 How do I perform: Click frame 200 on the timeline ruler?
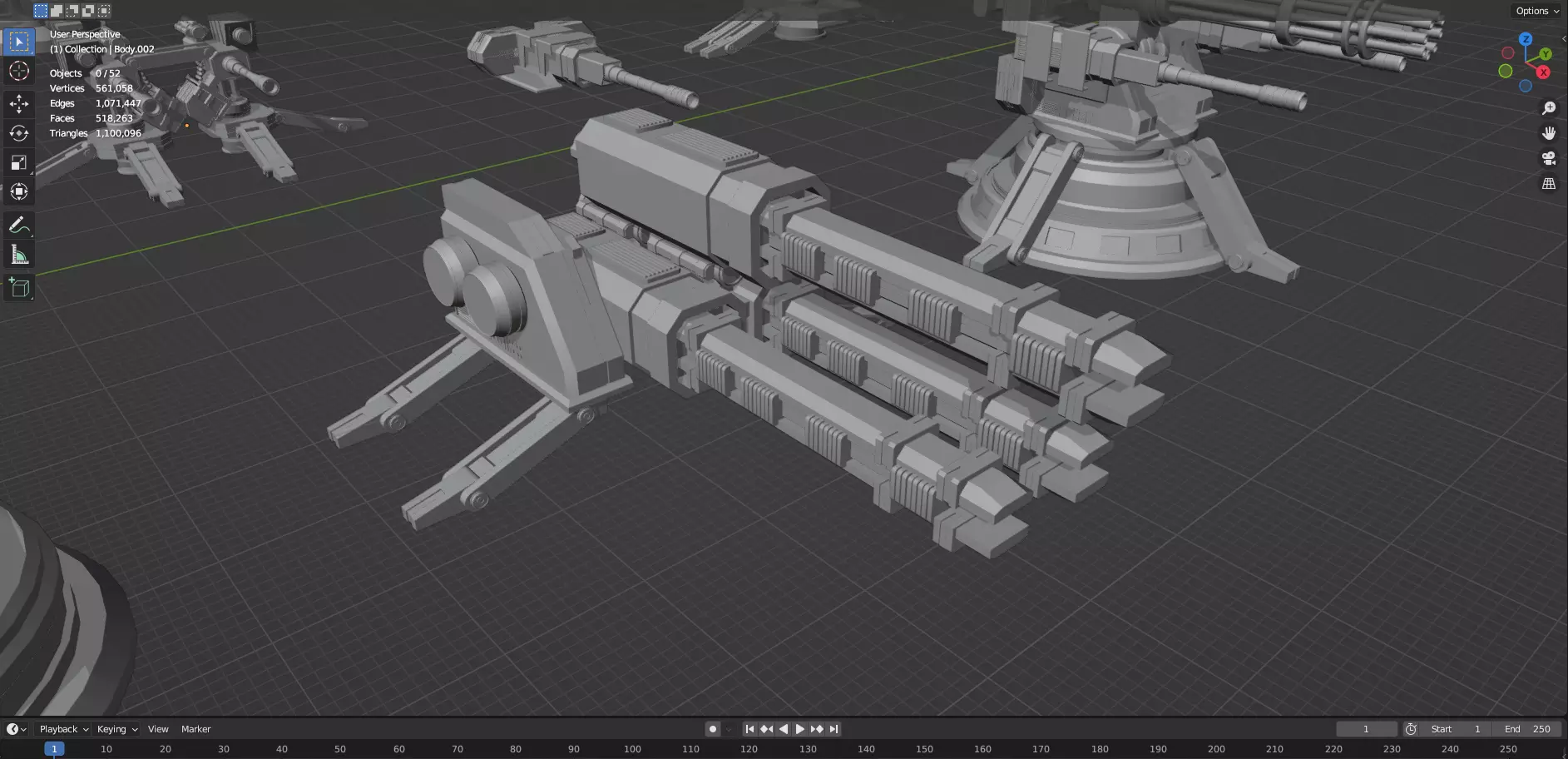1216,749
